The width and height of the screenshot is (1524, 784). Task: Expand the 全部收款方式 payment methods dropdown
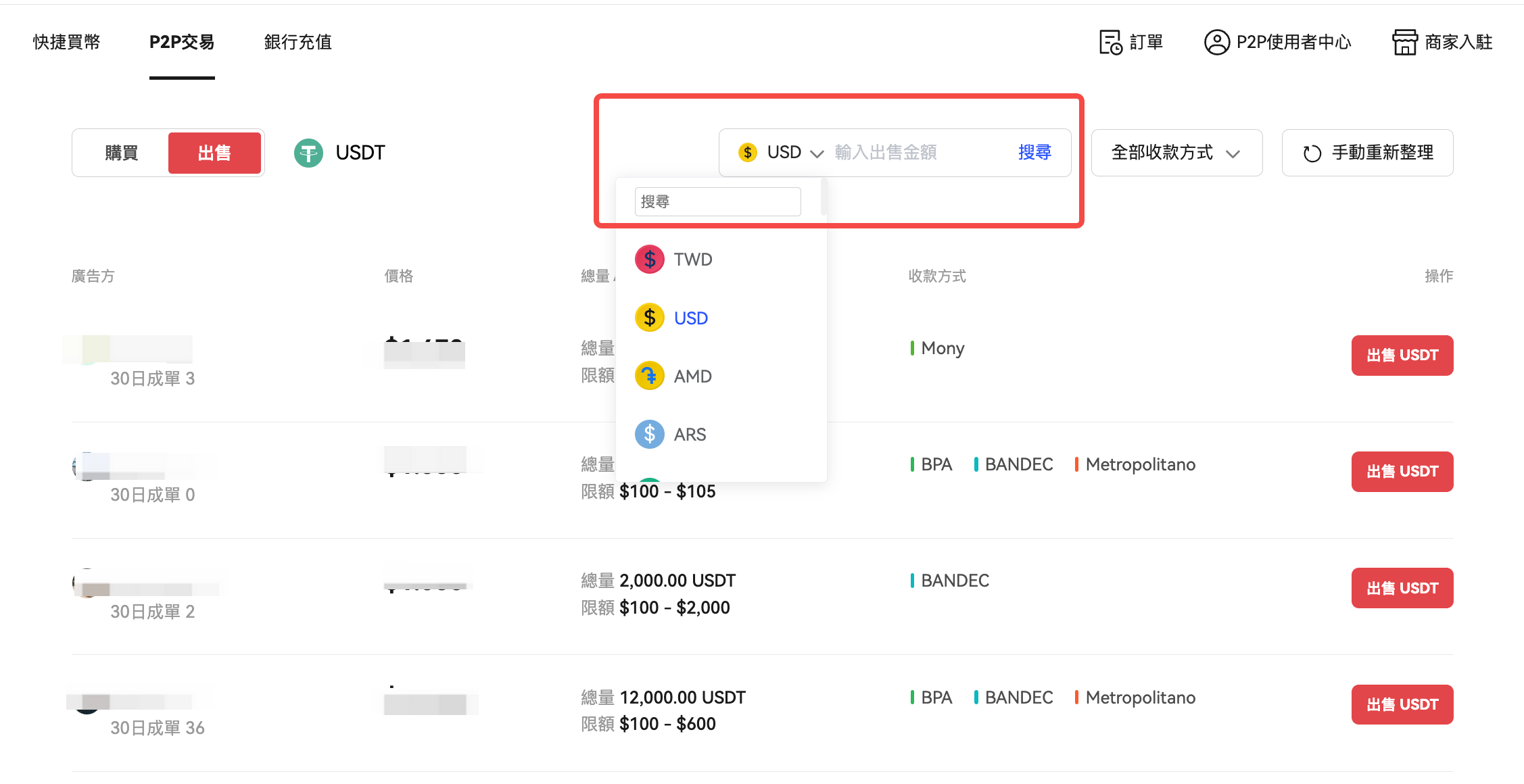pyautogui.click(x=1176, y=153)
